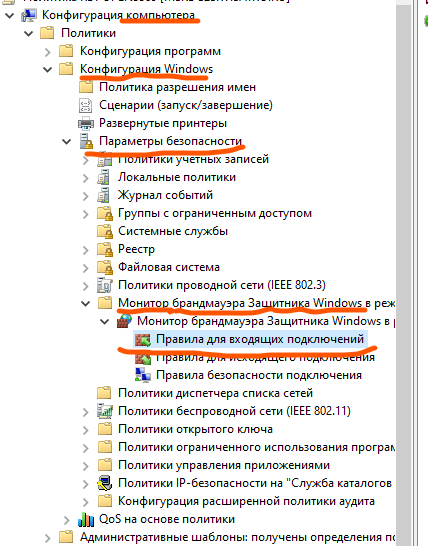The height and width of the screenshot is (546, 428).
Task: Expand the Реестр node
Action: (x=86, y=250)
